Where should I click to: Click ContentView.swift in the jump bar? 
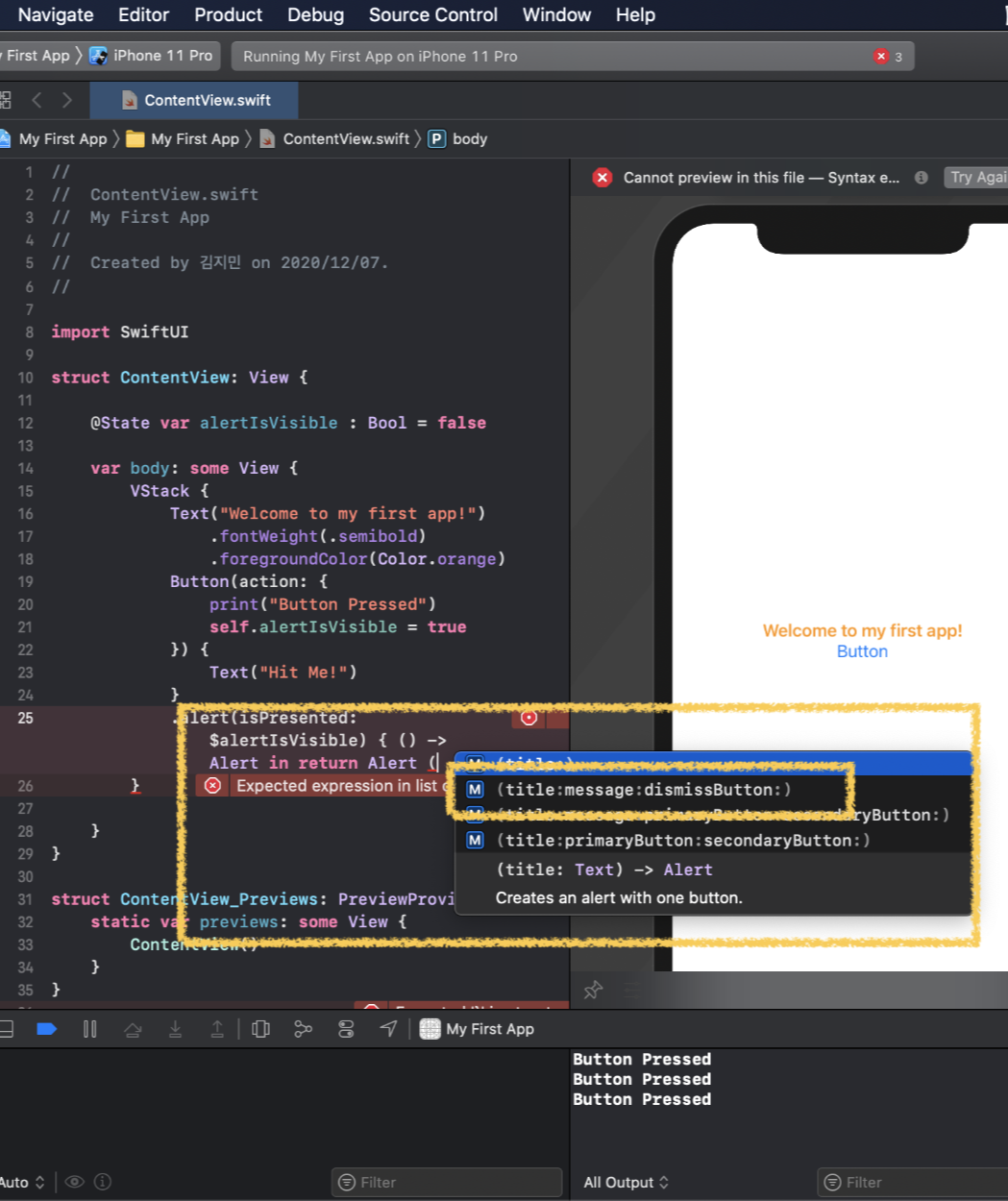point(334,139)
